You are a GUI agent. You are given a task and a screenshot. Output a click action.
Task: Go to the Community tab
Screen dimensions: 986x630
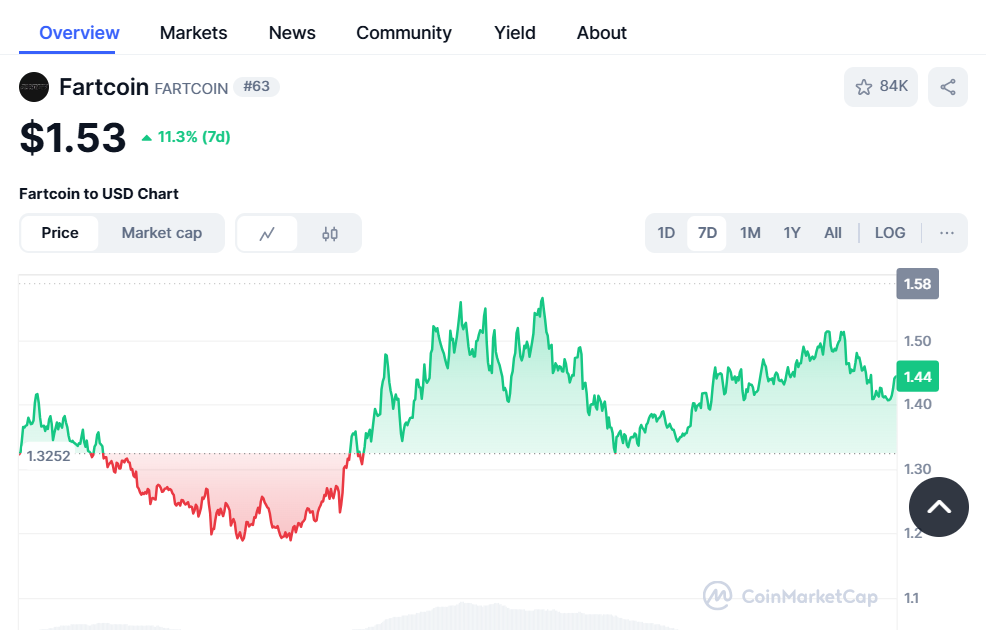pos(404,33)
